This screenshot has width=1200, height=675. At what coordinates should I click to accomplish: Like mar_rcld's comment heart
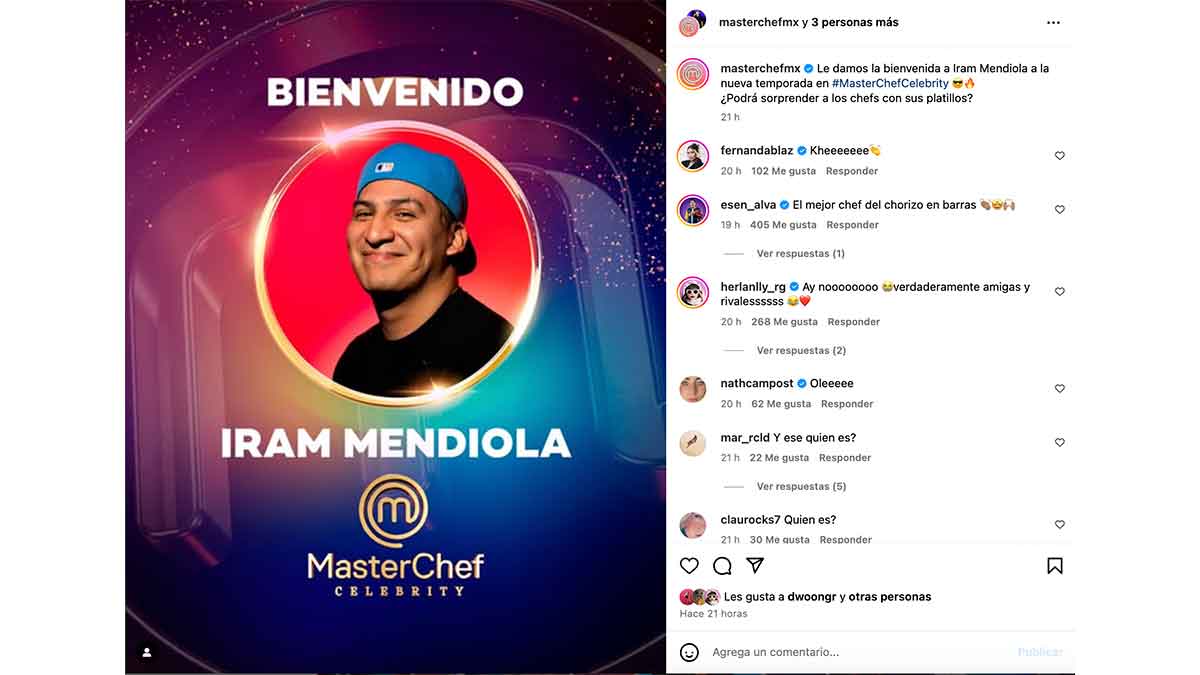click(1060, 443)
